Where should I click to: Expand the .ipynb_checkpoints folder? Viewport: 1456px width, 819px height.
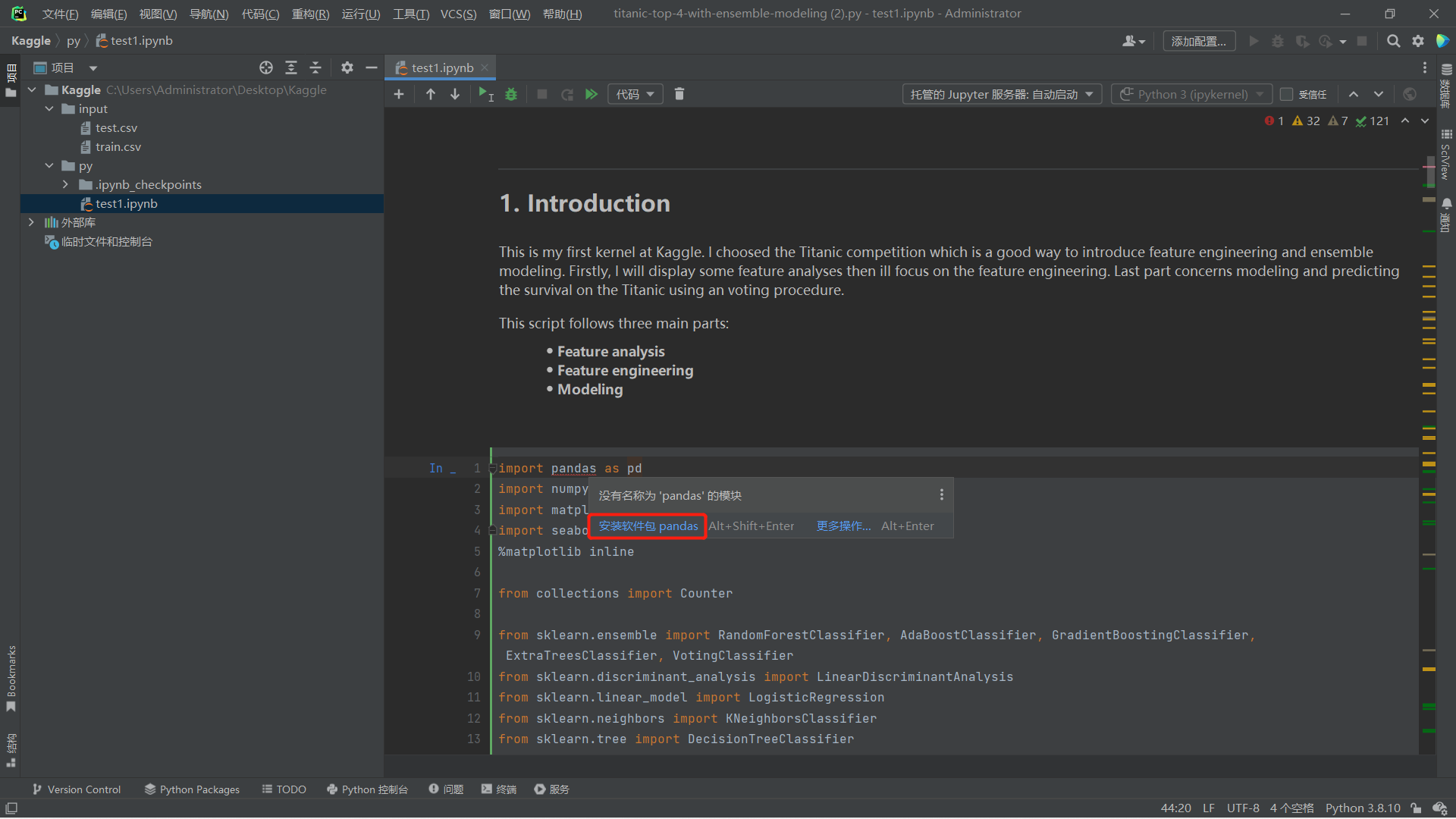click(x=65, y=184)
